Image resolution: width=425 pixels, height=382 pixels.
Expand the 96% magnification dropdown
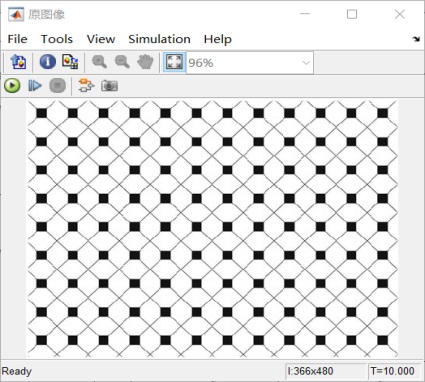pos(306,63)
